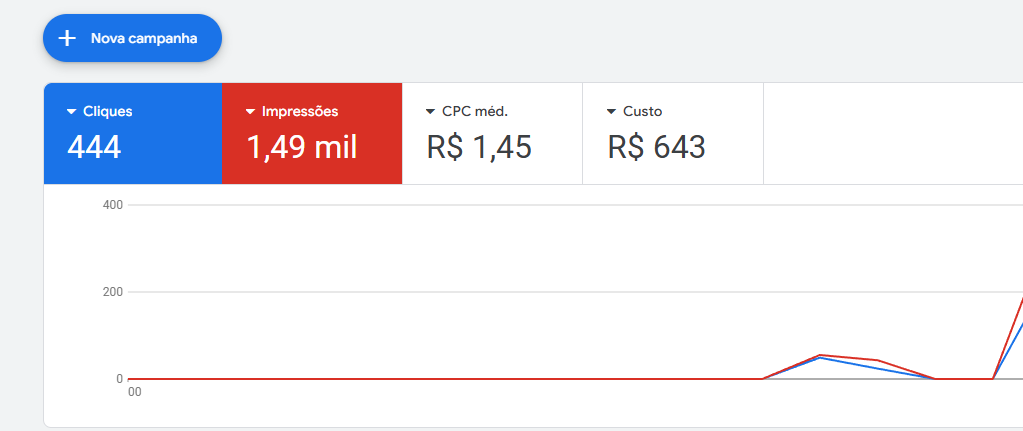Viewport: 1023px width, 431px height.
Task: Expand the Custo metric dropdown arrow
Action: tap(611, 112)
